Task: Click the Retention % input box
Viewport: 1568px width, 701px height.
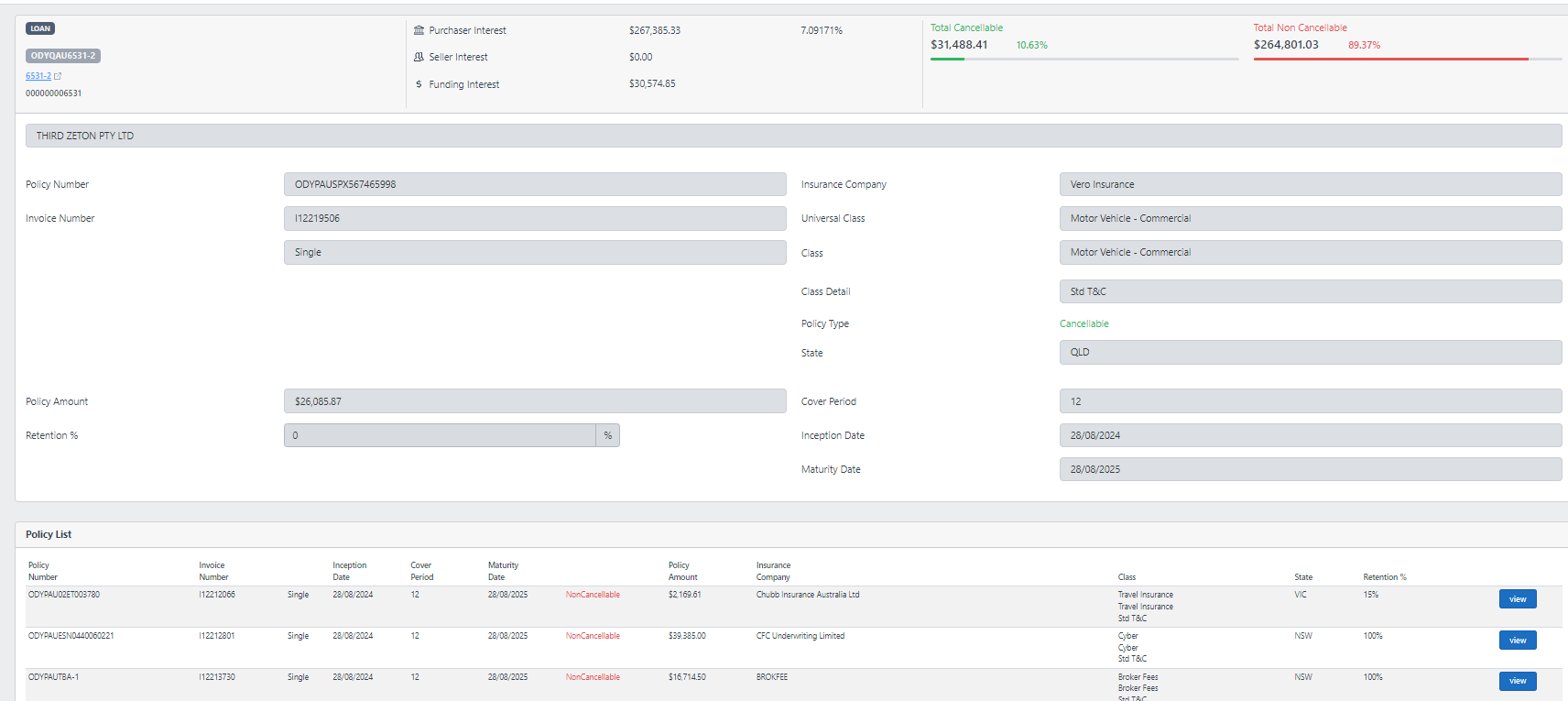Action: [x=440, y=435]
